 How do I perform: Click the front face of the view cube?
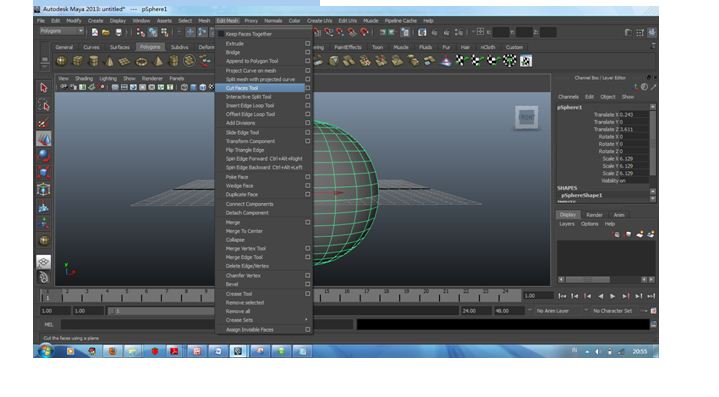[526, 117]
